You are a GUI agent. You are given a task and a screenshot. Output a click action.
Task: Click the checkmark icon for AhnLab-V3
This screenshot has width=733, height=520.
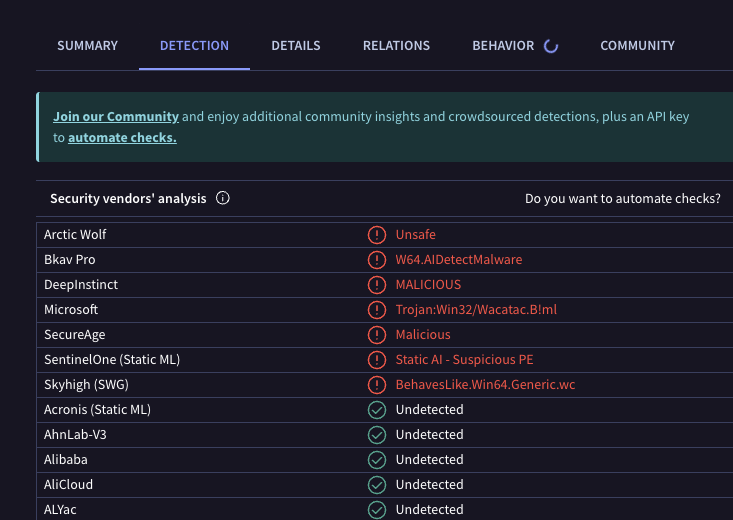[377, 435]
